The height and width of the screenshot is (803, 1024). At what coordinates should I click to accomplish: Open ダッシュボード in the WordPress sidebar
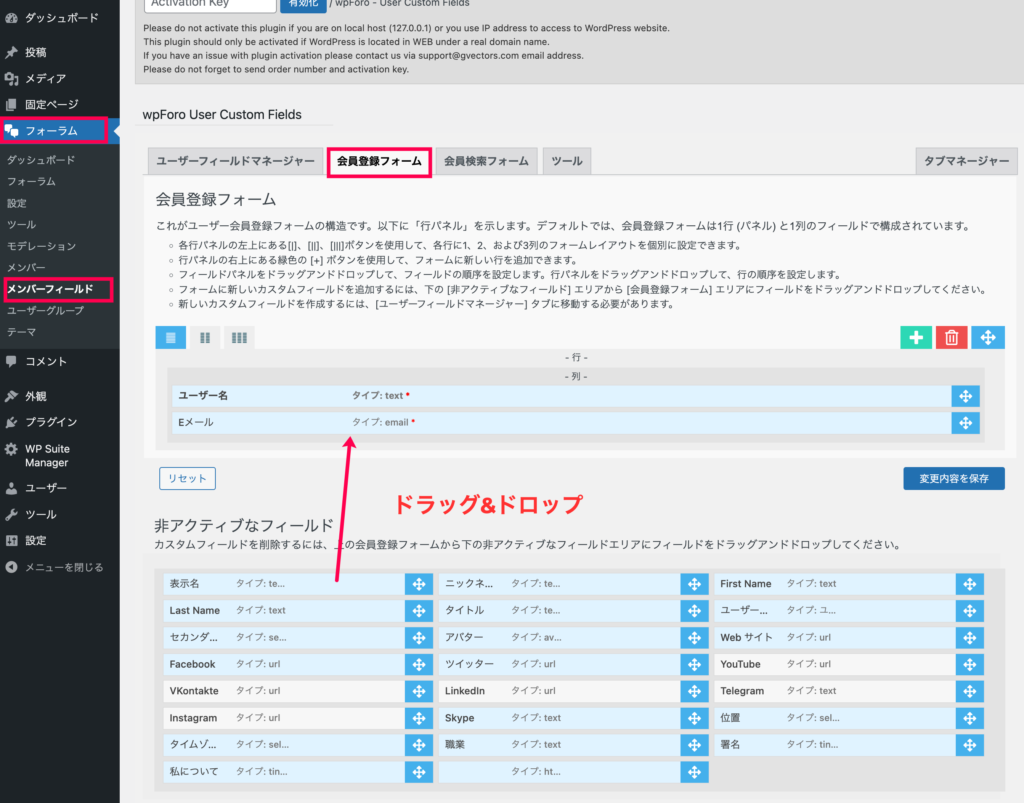click(x=59, y=18)
